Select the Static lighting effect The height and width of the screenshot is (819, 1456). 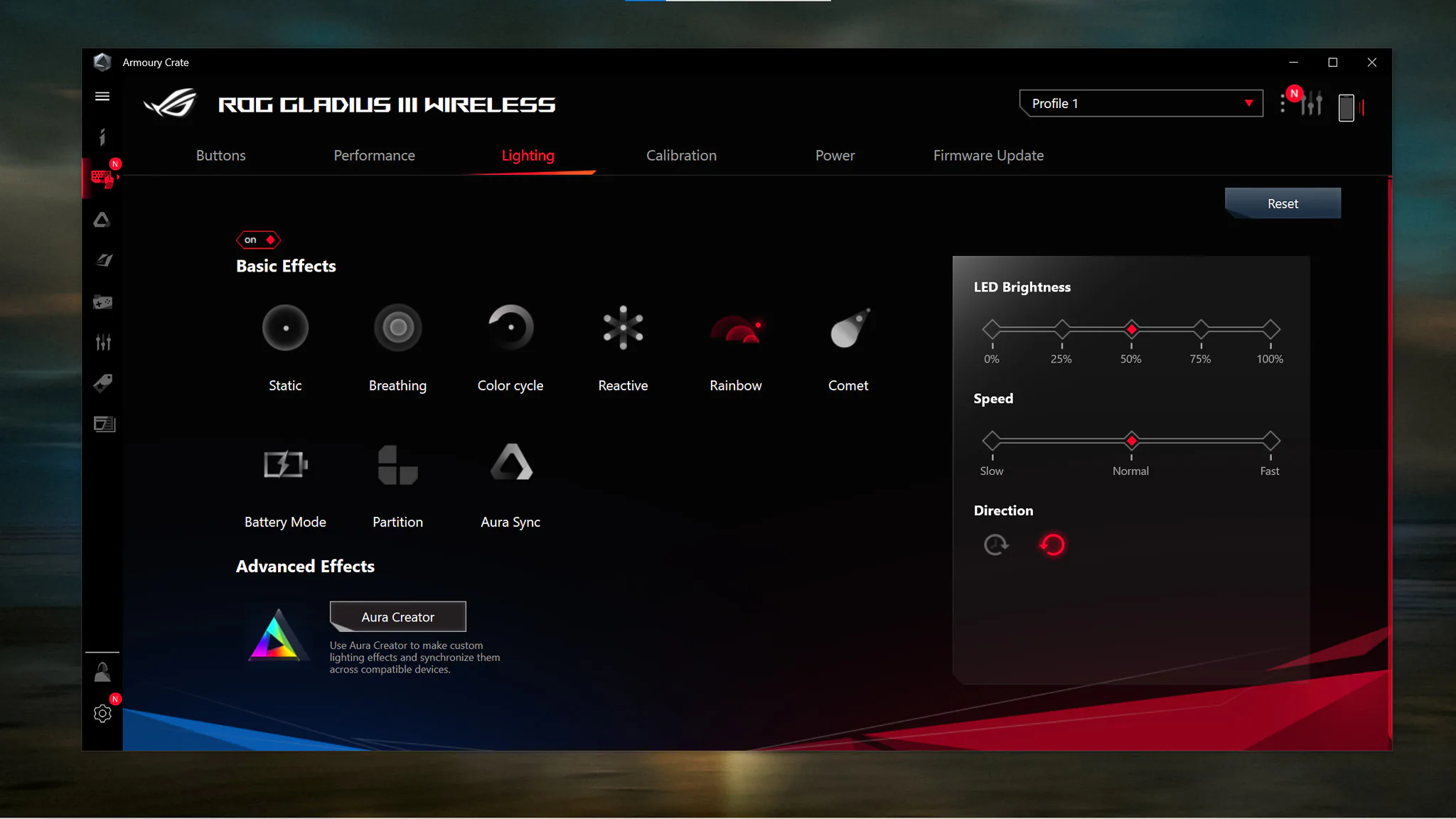(285, 328)
